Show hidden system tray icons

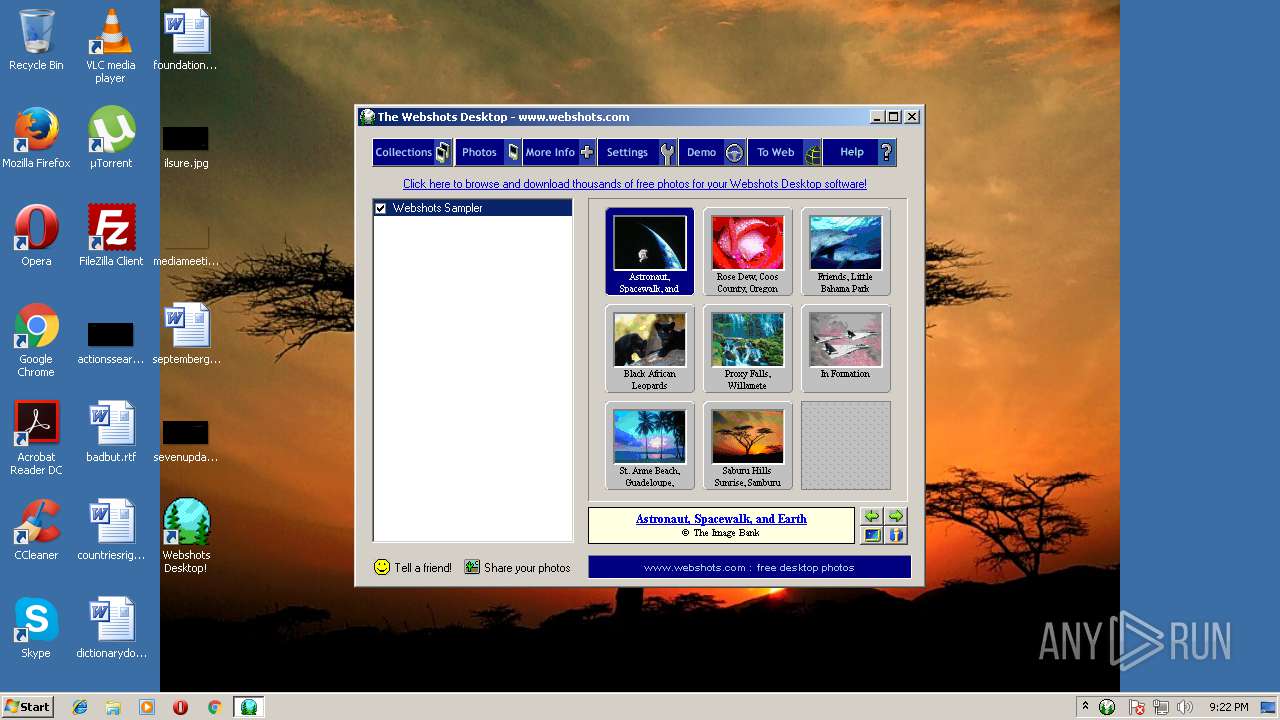(1085, 706)
